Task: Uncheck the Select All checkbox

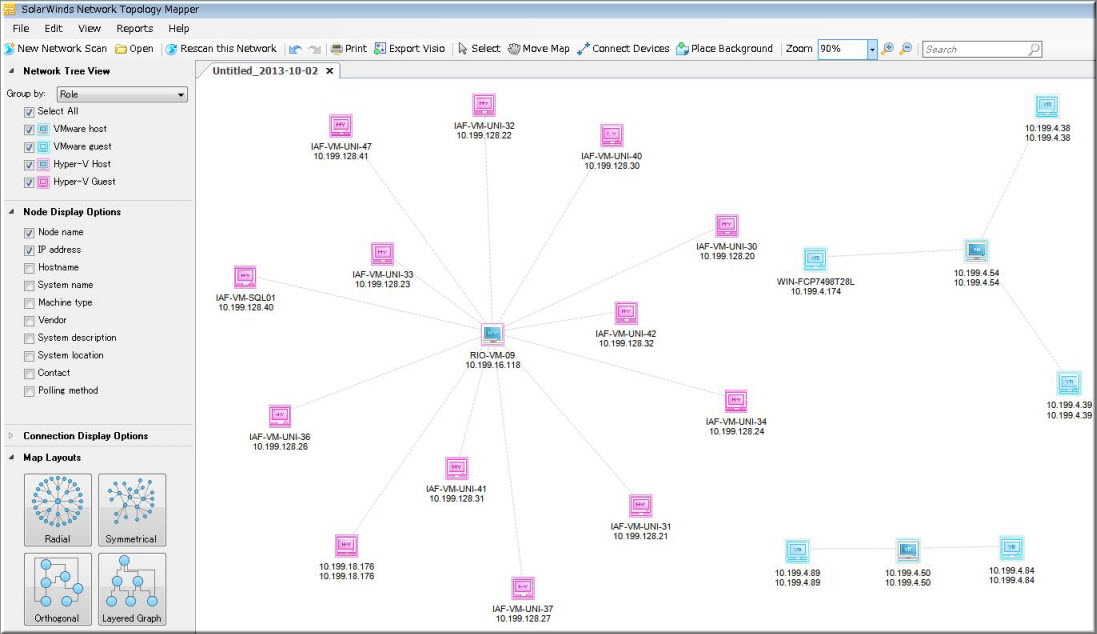Action: (x=29, y=112)
